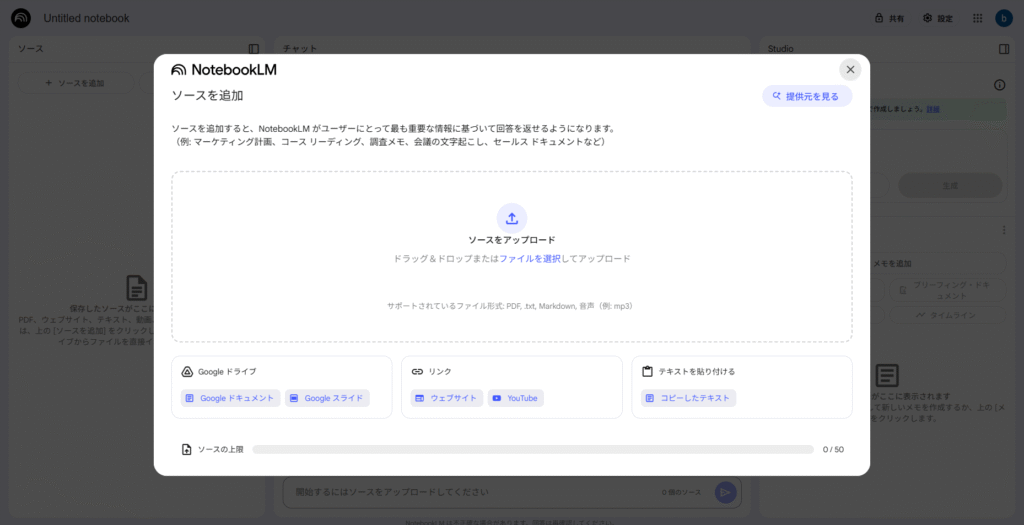Click the ソースの上限 progress bar

point(532,449)
